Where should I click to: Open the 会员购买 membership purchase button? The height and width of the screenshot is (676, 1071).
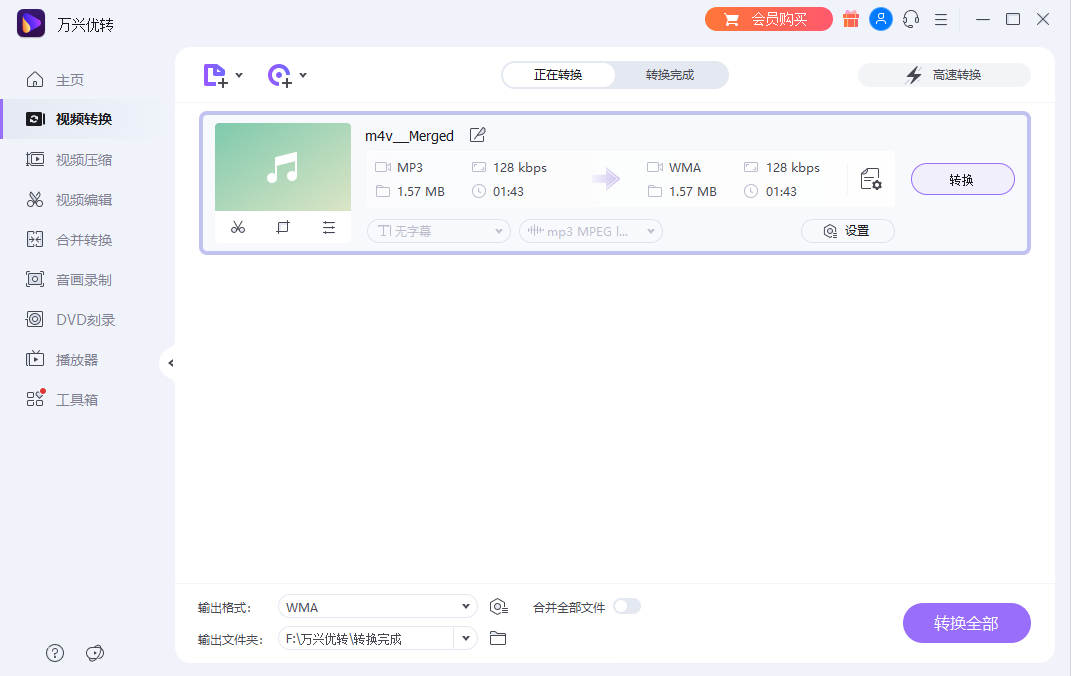768,19
